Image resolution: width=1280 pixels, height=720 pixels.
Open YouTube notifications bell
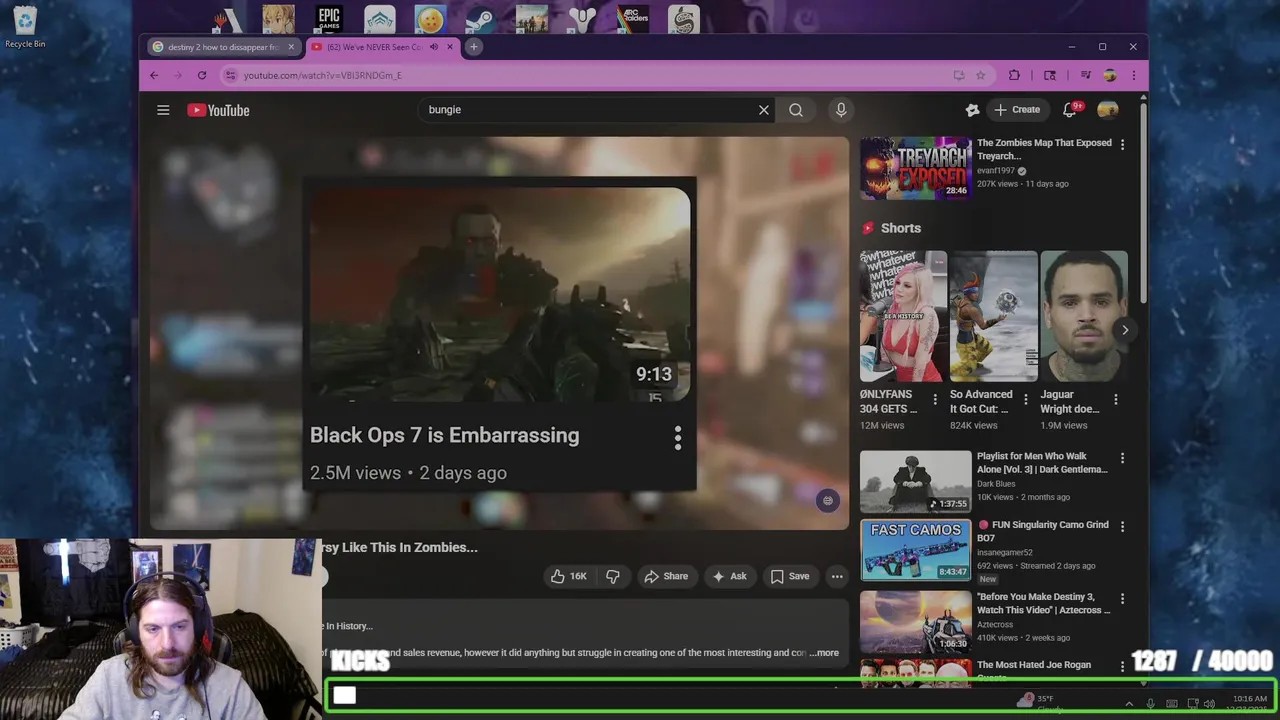[x=1069, y=109]
